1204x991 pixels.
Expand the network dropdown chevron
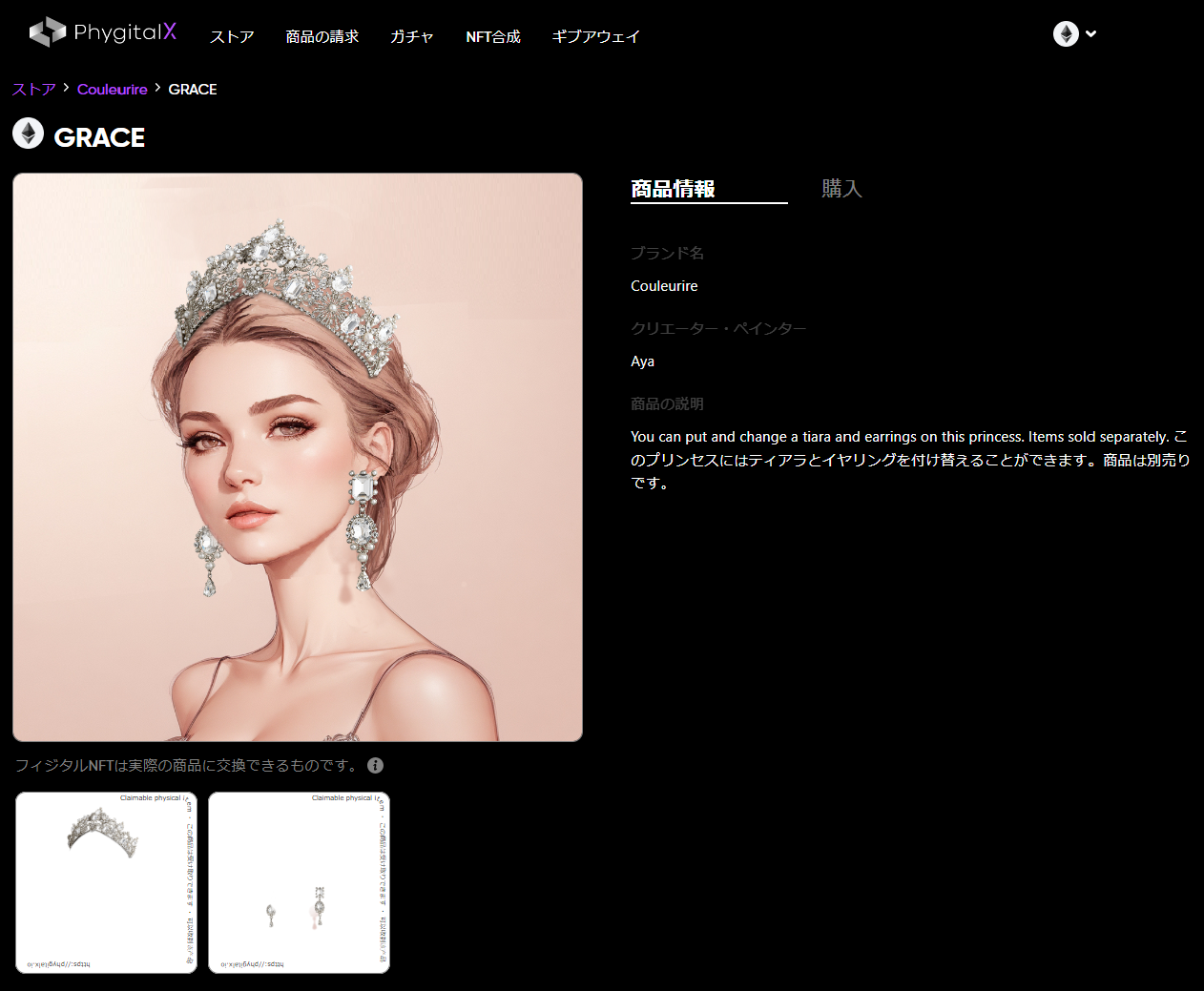click(x=1091, y=33)
